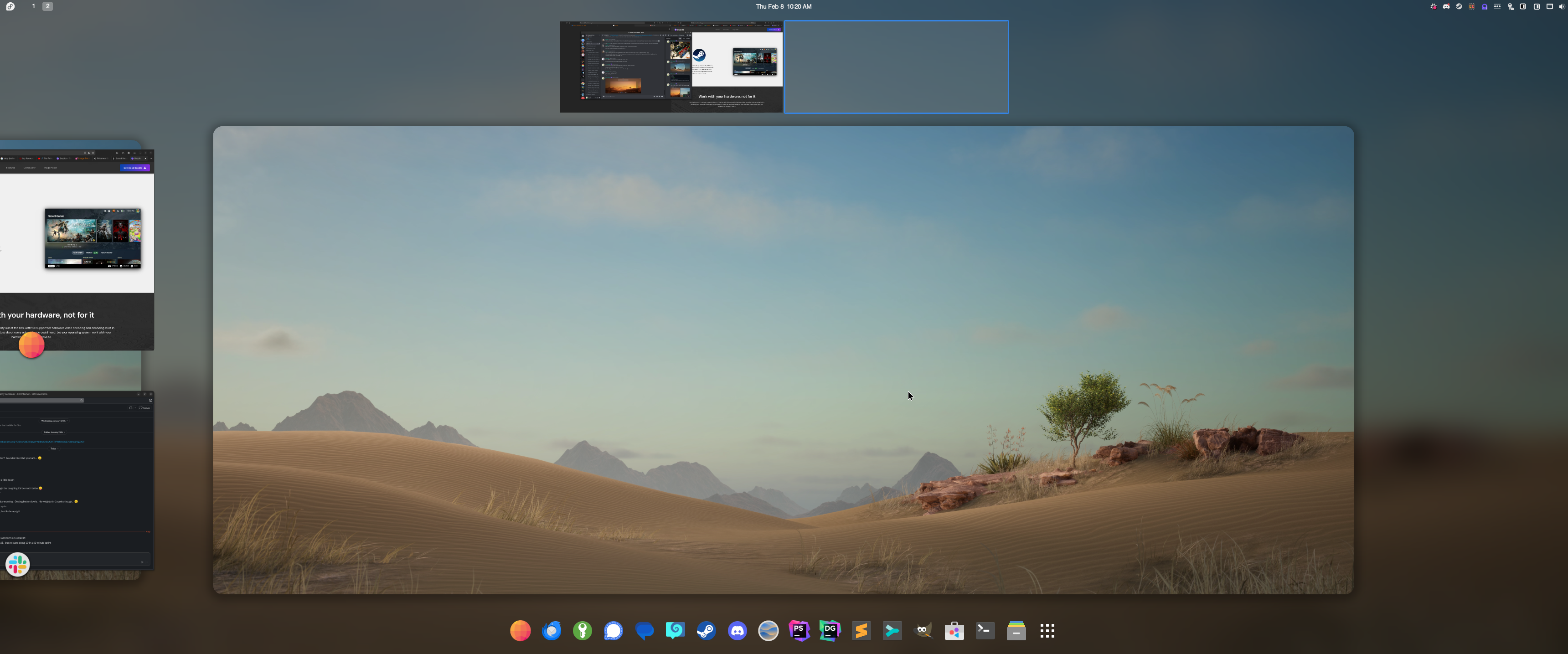Open volume speaker system menu
Screen dimensions: 1568x654
(x=1561, y=6)
